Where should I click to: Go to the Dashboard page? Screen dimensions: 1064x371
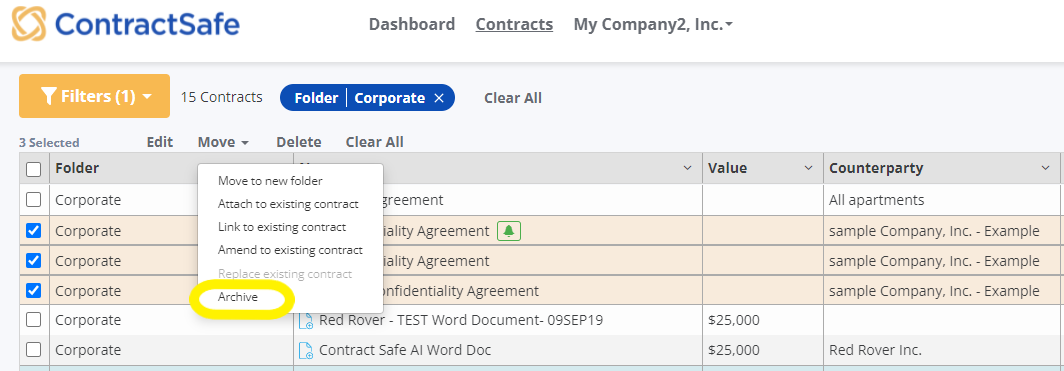coord(412,24)
